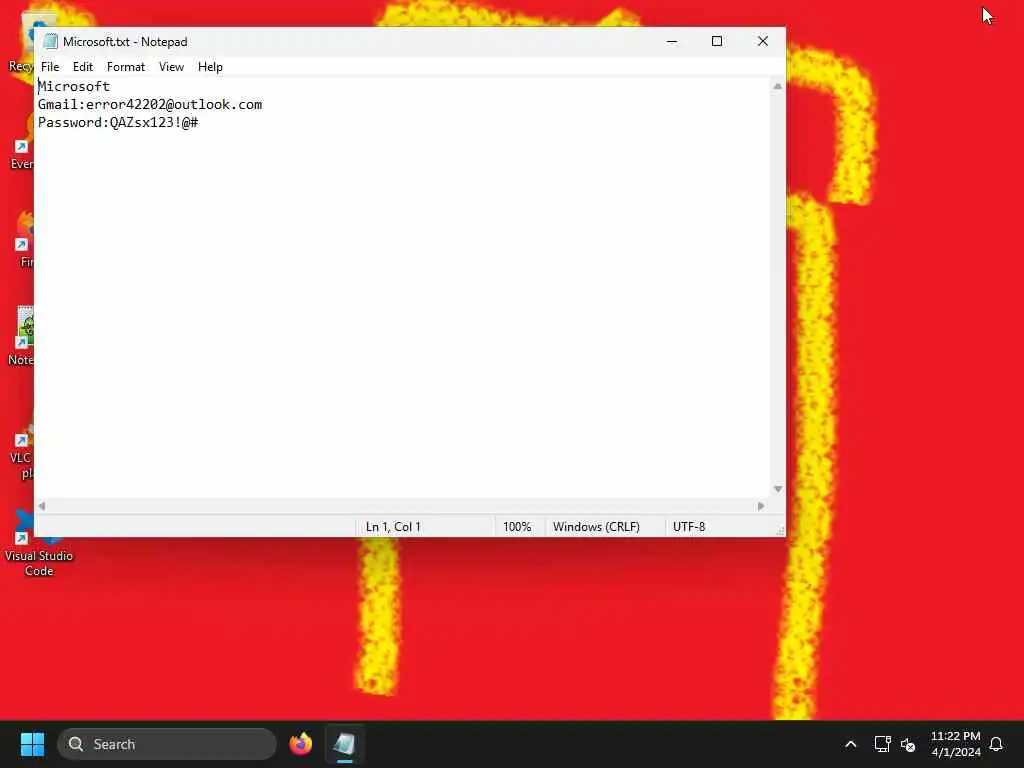Open Firefox from the taskbar
The width and height of the screenshot is (1024, 768).
[300, 744]
